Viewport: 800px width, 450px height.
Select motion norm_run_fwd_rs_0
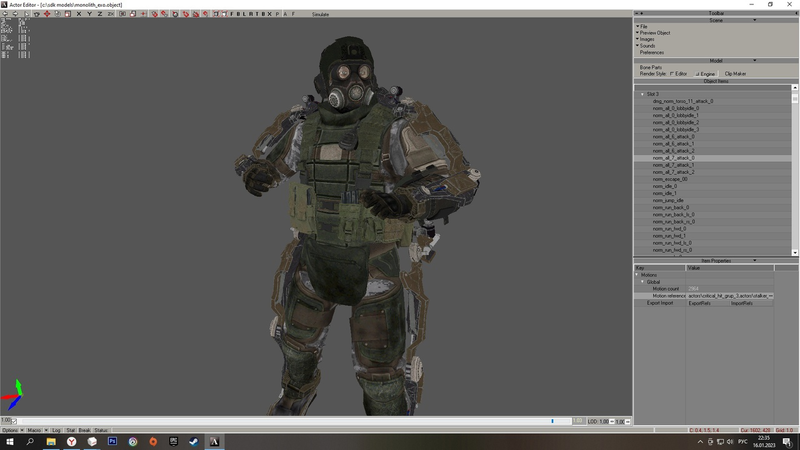click(672, 251)
